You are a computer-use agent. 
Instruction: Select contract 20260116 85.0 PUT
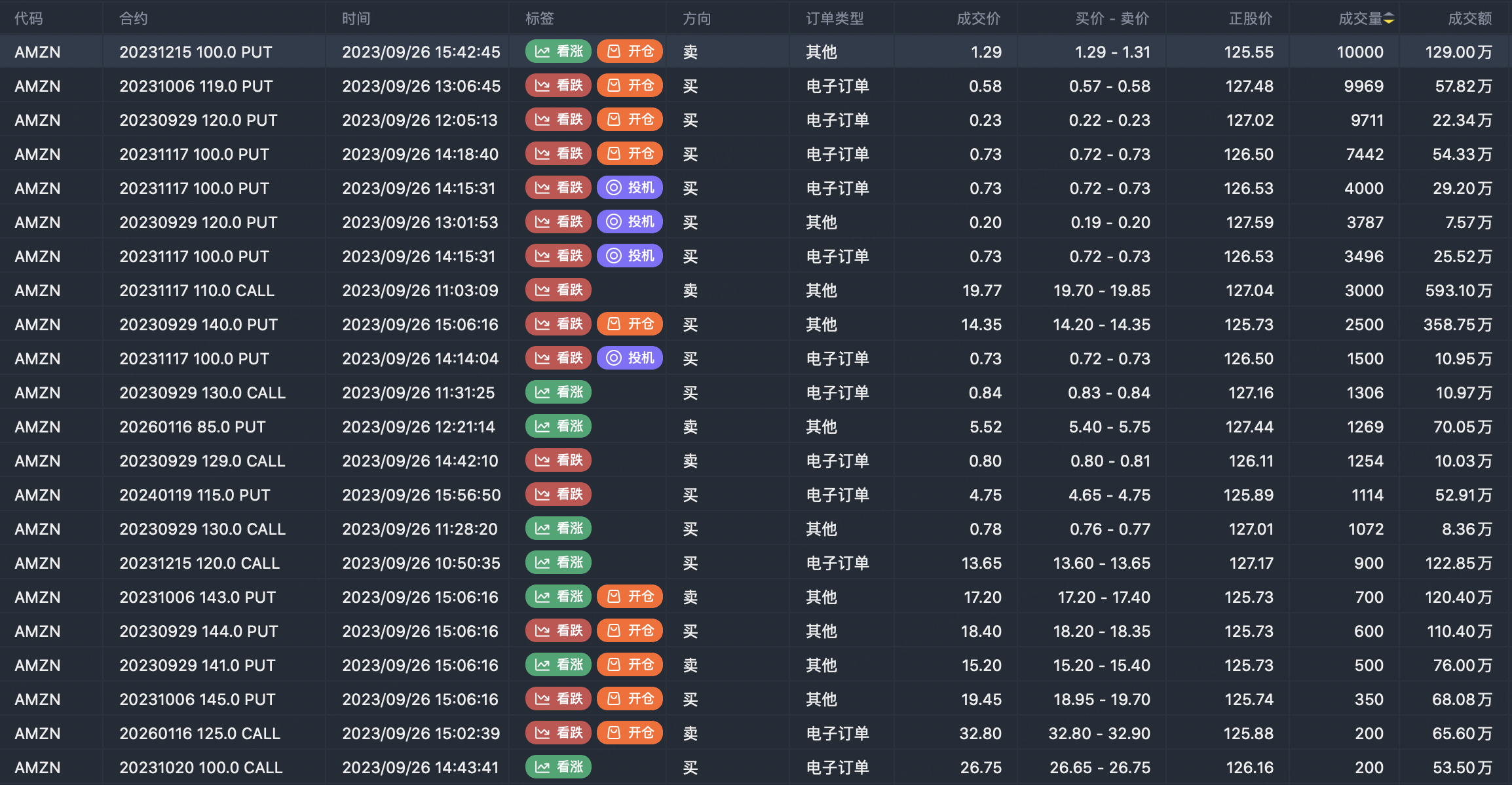pos(193,427)
